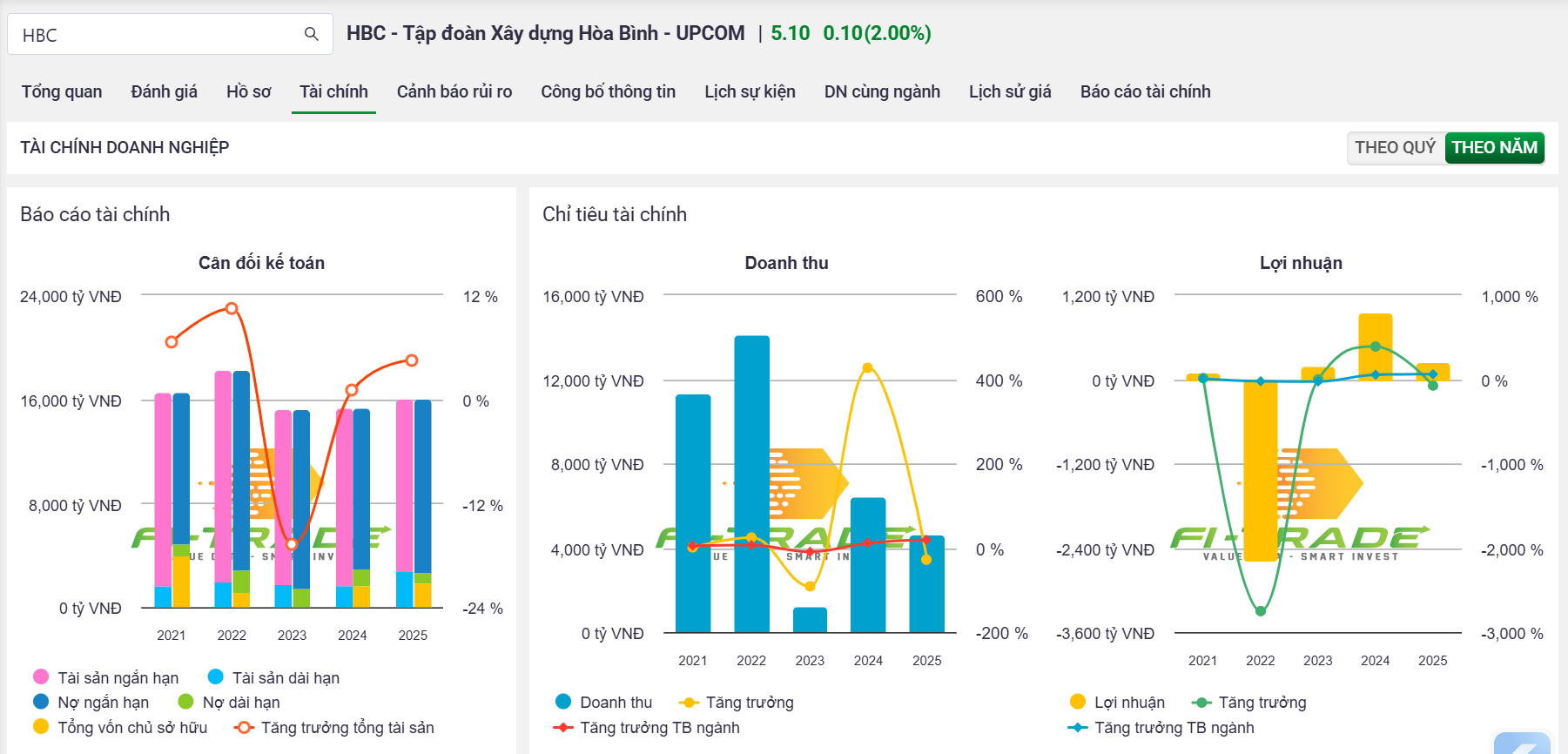Click the 2022 revenue bar in Doanh thu chart
The width and height of the screenshot is (1568, 754).
(x=751, y=484)
